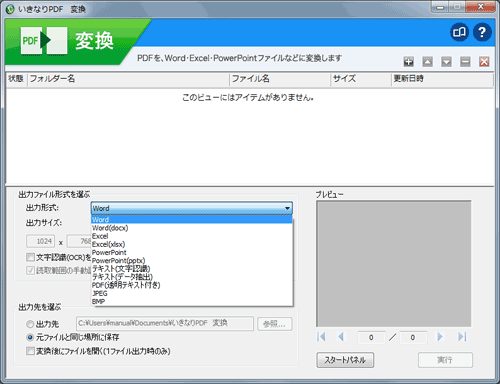Image resolution: width=500 pixels, height=384 pixels.
Task: Collapse the 出力形式 dropdown arrow
Action: click(287, 208)
